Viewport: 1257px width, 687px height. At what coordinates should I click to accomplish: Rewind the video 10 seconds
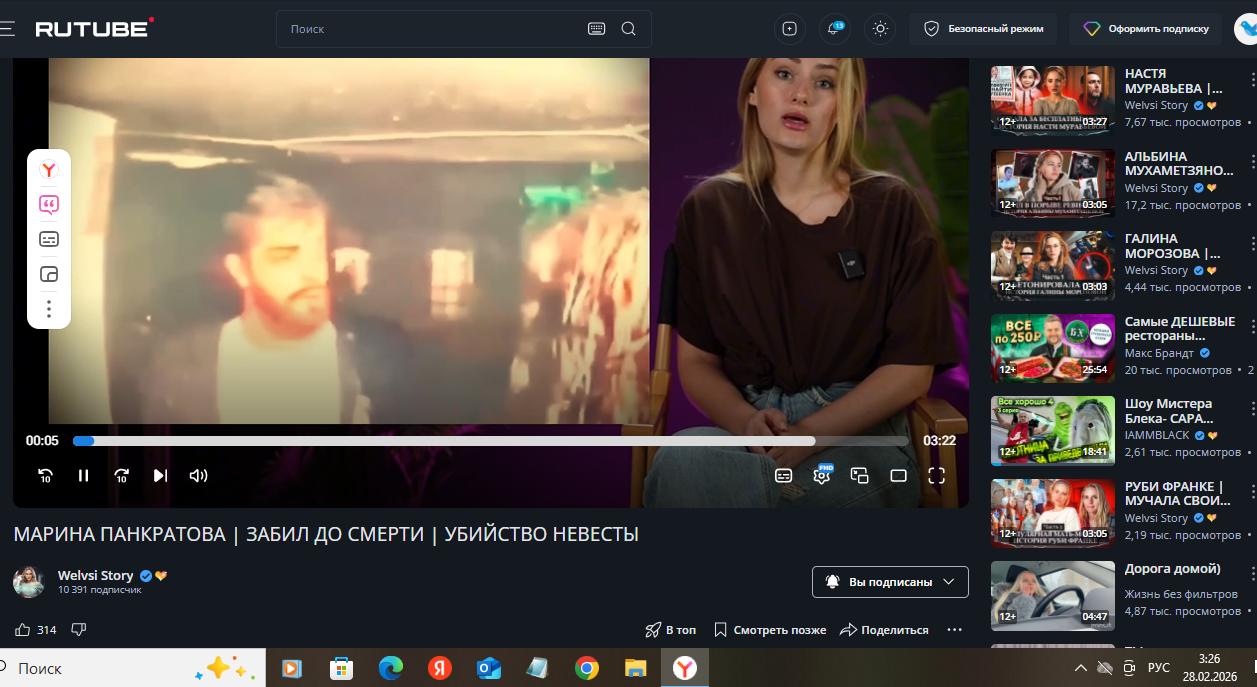coord(45,476)
